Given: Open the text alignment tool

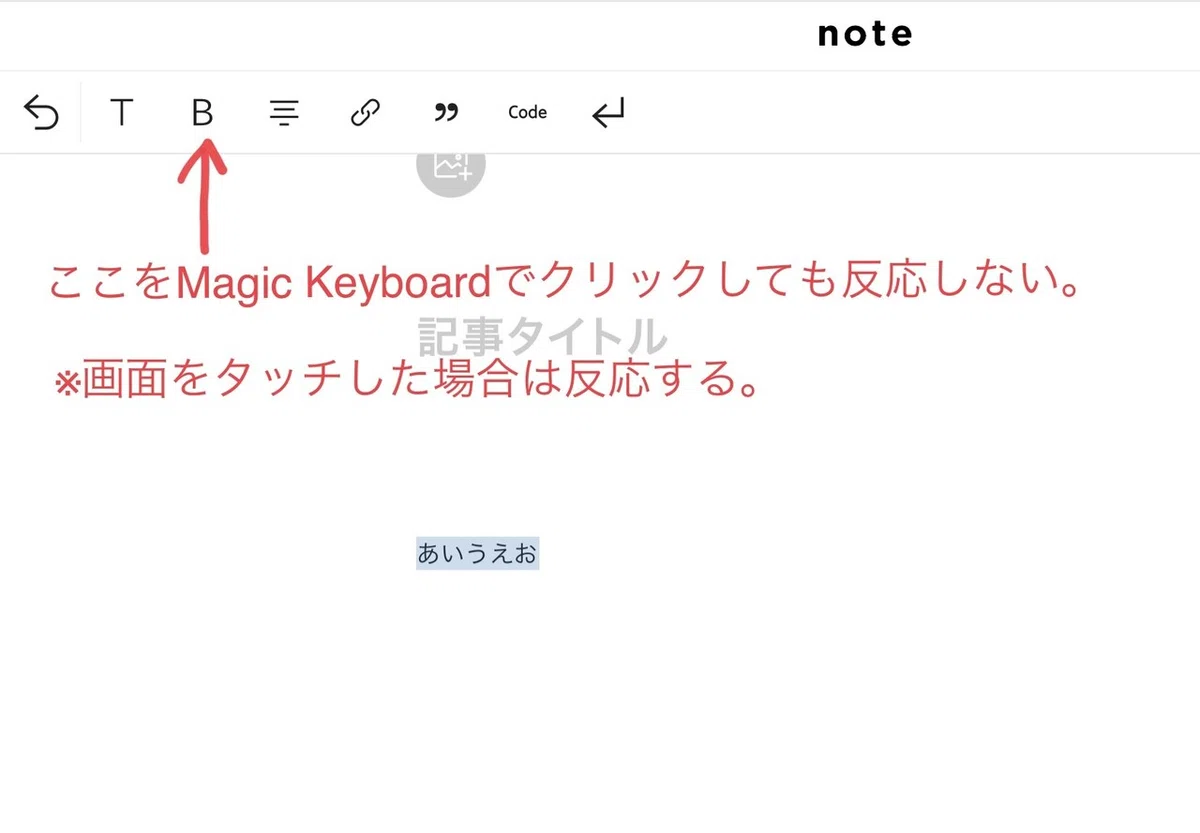Looking at the screenshot, I should point(284,113).
